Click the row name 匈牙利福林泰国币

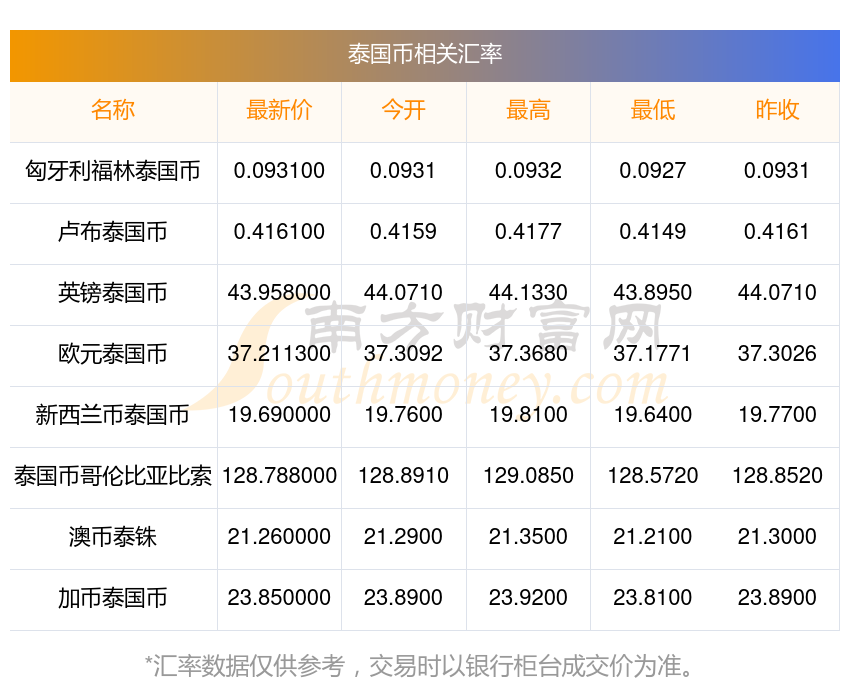coord(113,171)
